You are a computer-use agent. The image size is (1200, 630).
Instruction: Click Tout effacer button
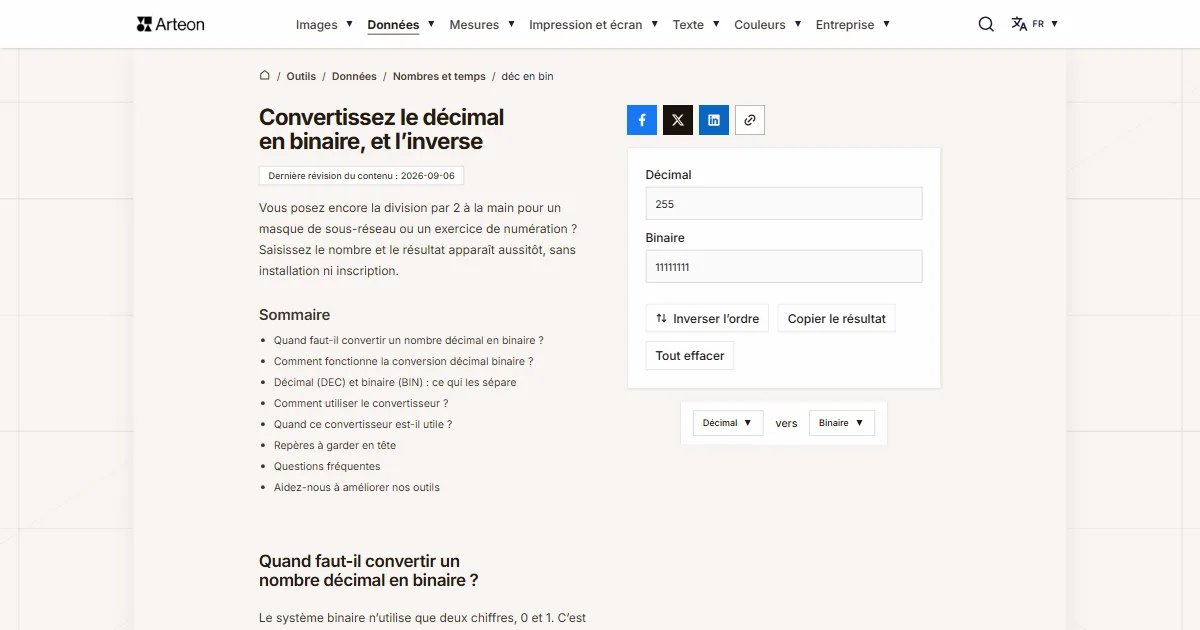click(690, 356)
